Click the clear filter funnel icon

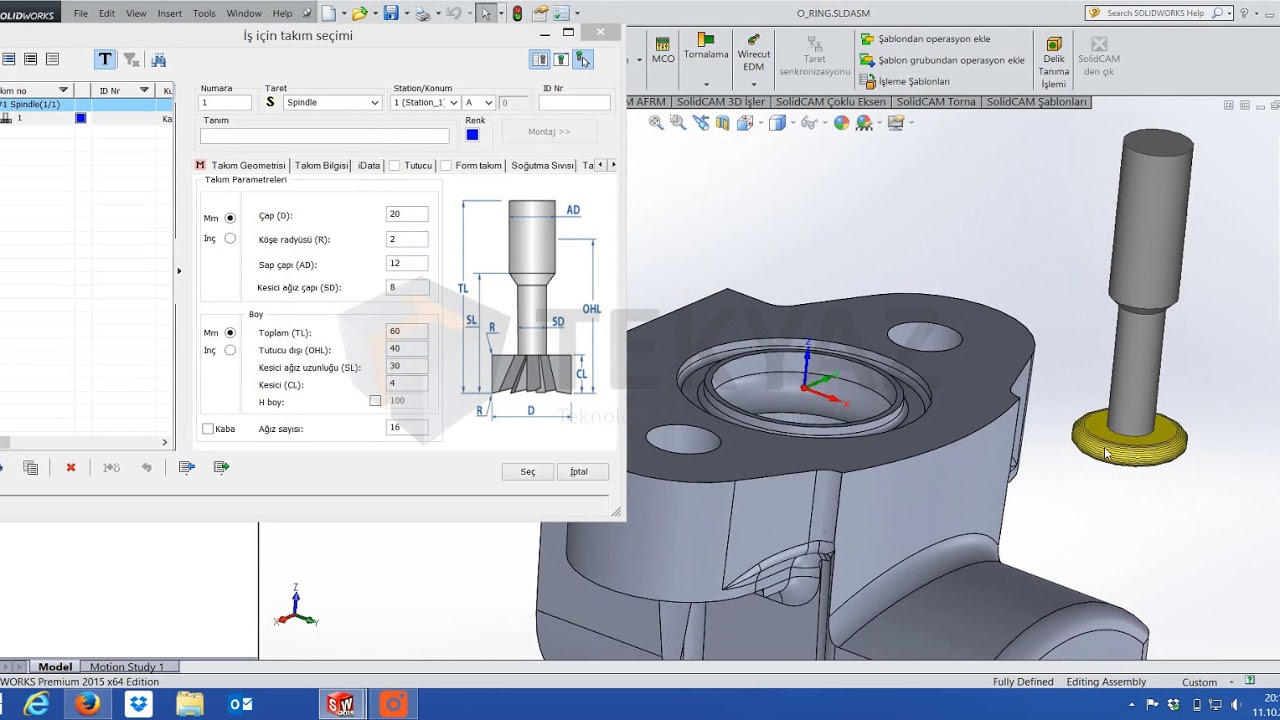[132, 60]
